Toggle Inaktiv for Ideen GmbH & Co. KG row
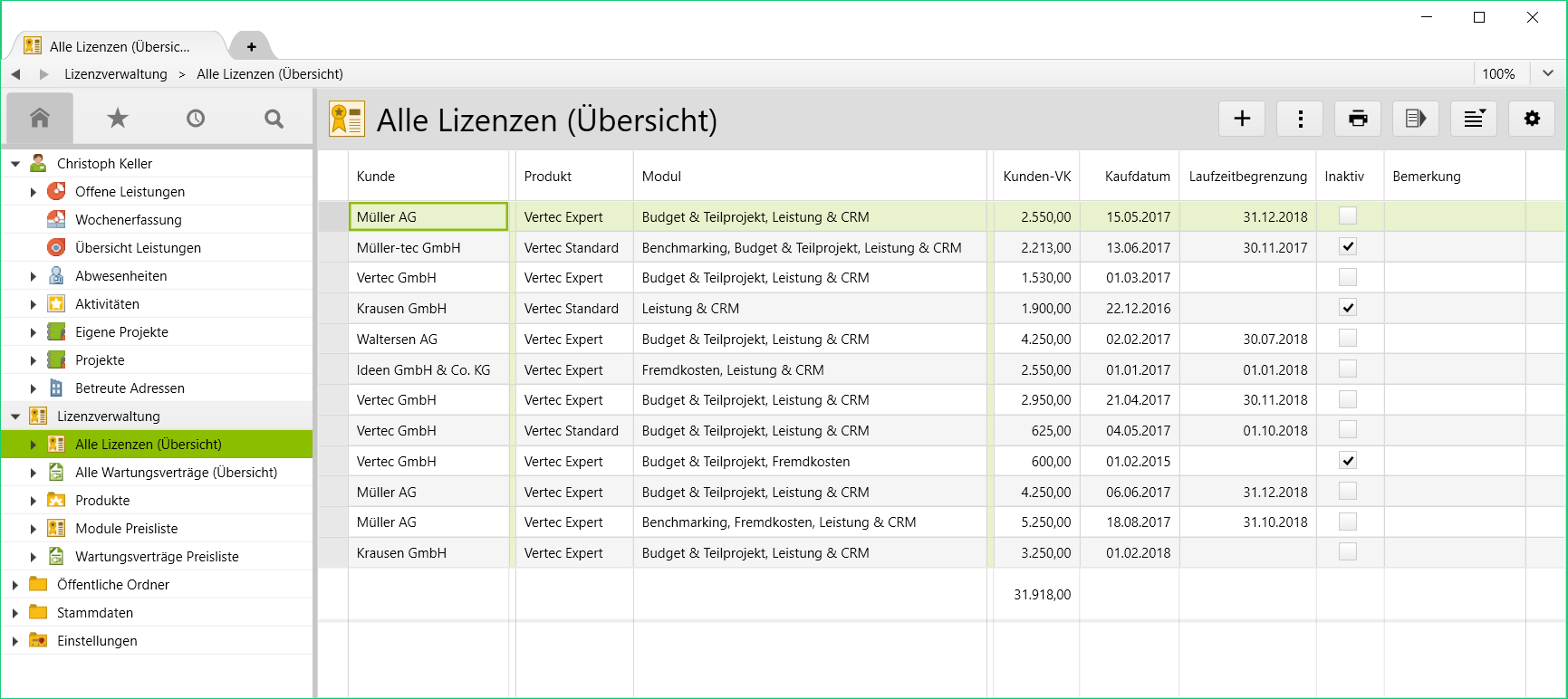1568x699 pixels. (x=1348, y=369)
